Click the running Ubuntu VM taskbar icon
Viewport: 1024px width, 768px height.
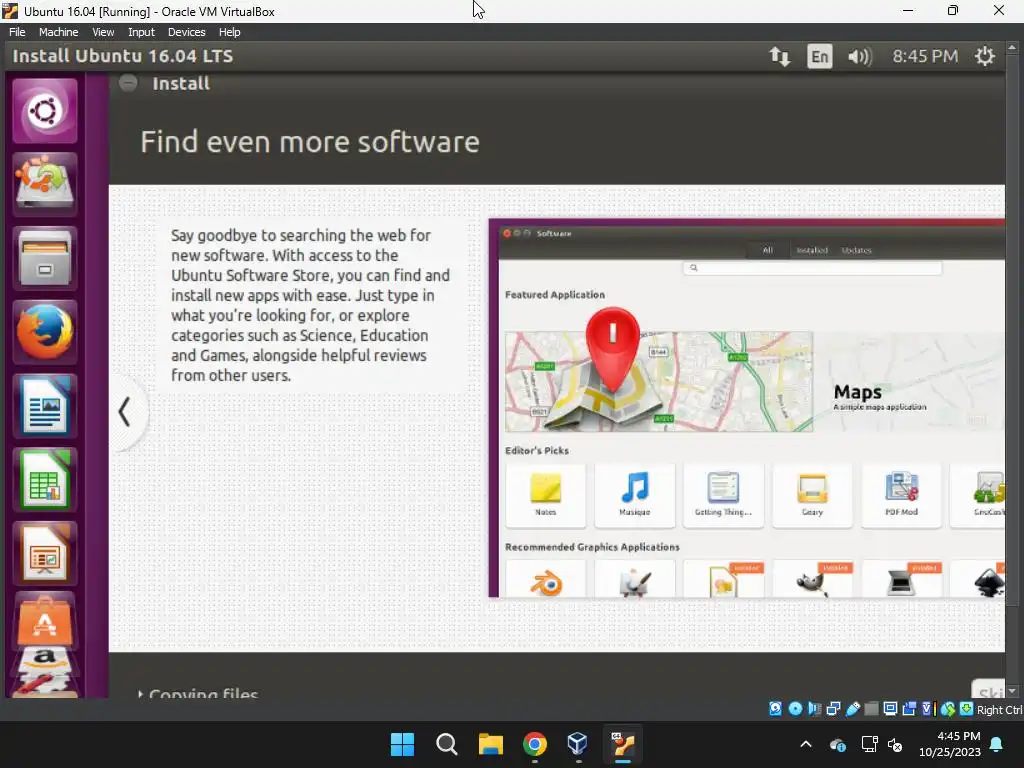[x=622, y=744]
